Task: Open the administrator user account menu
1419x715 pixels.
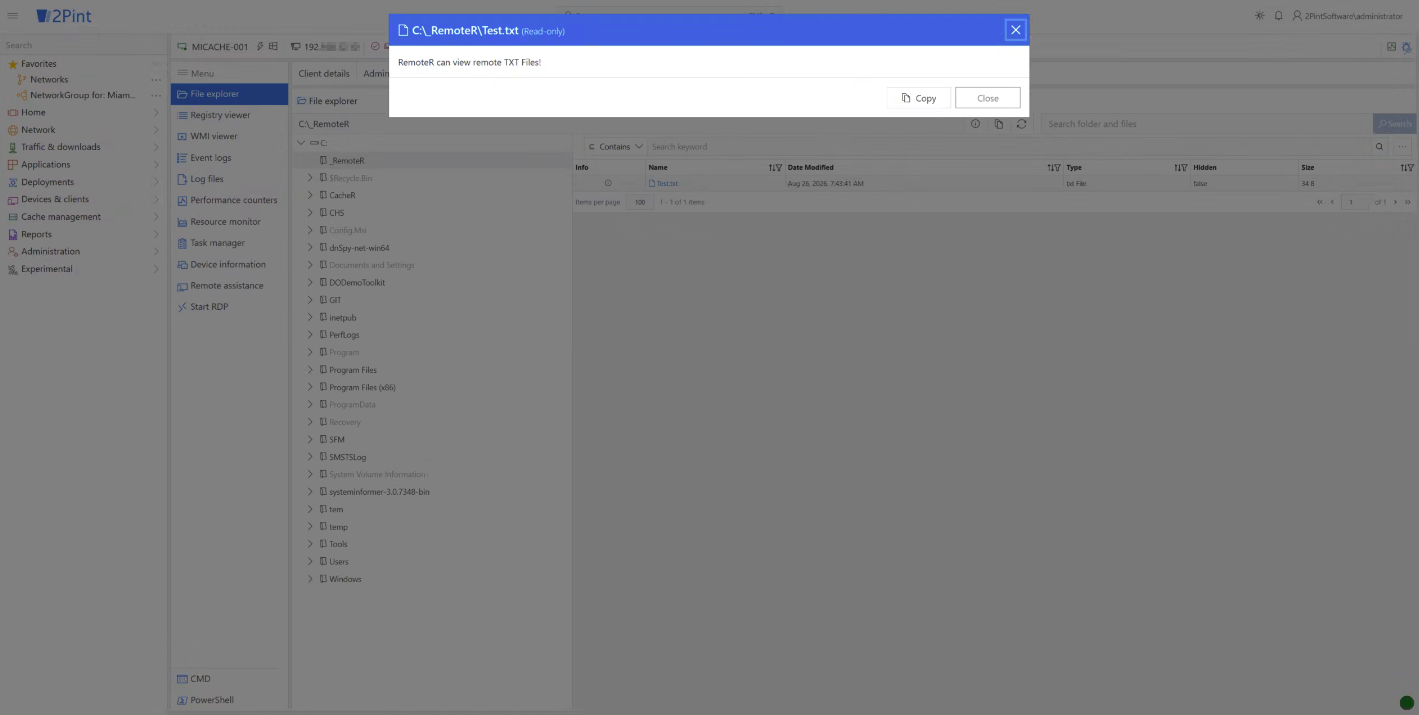Action: pyautogui.click(x=1347, y=16)
